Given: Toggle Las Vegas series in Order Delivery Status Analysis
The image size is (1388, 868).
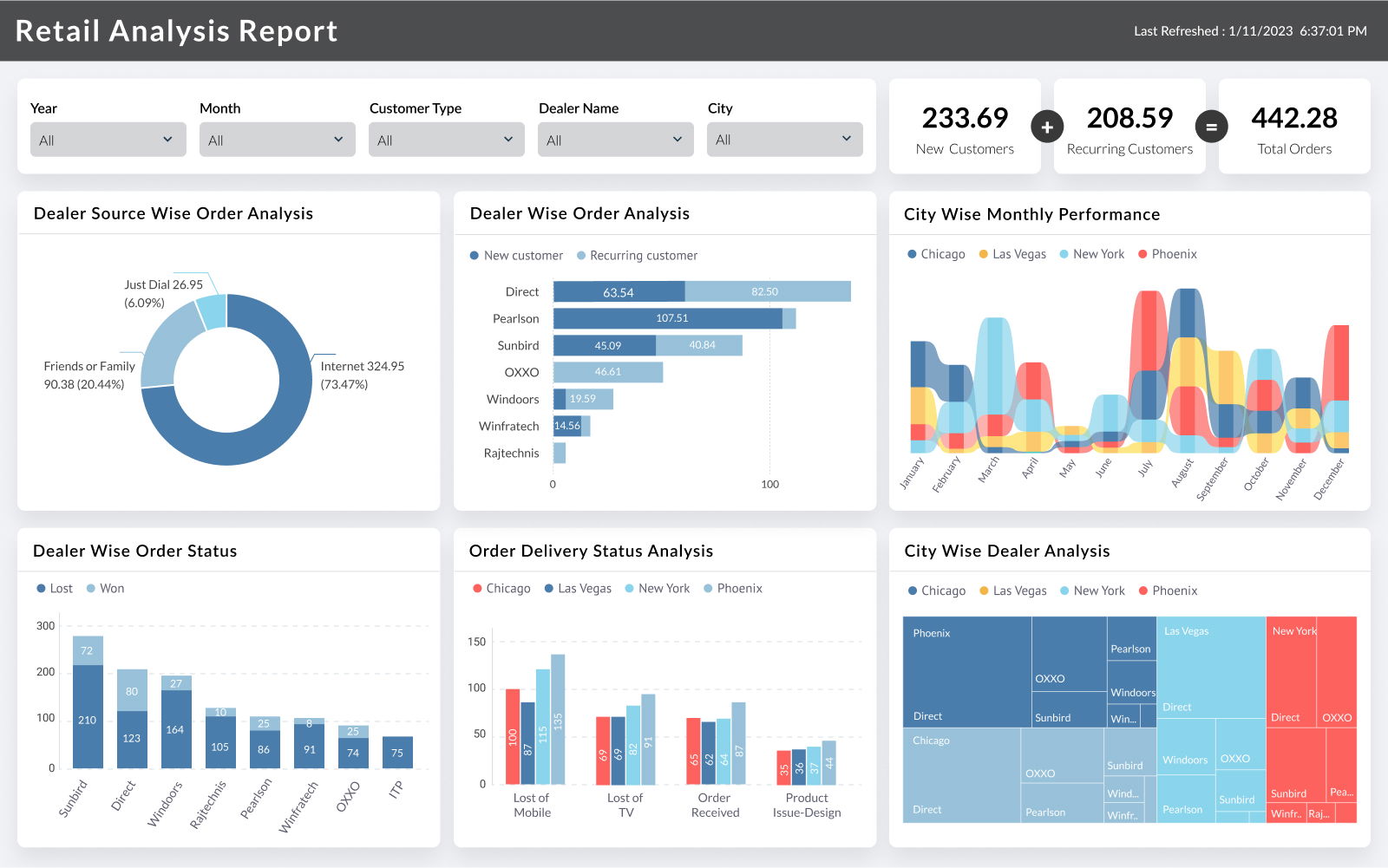Looking at the screenshot, I should click(x=577, y=589).
